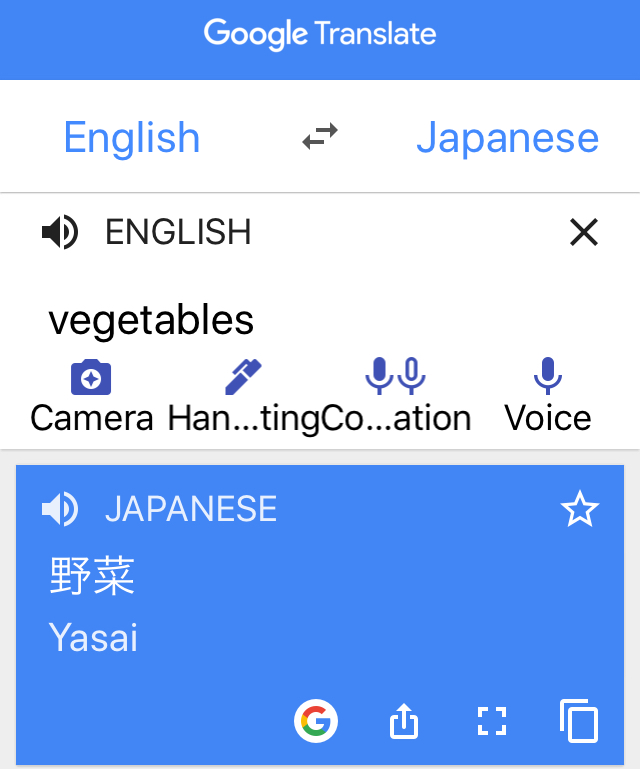Star the translation to save it
Screen dimensions: 640x769
pos(580,509)
